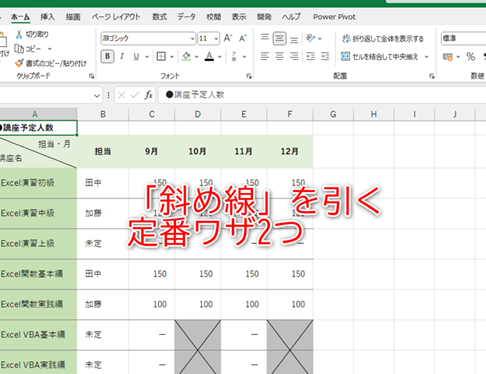Select the Excel関数基本編 row label cell
486x374 pixels.
tap(38, 274)
